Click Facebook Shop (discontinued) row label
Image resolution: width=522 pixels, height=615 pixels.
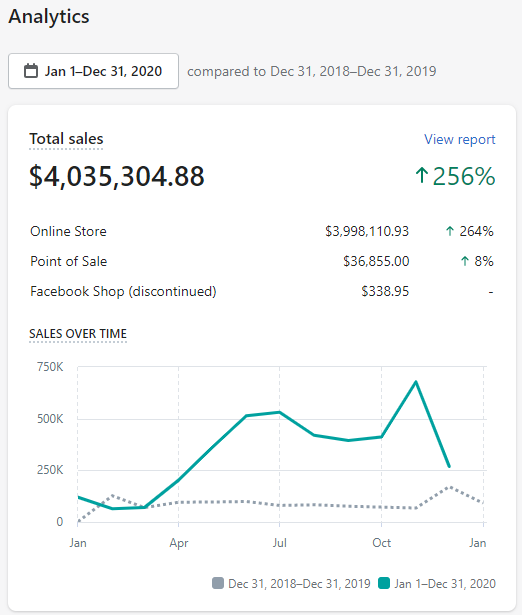pyautogui.click(x=123, y=291)
